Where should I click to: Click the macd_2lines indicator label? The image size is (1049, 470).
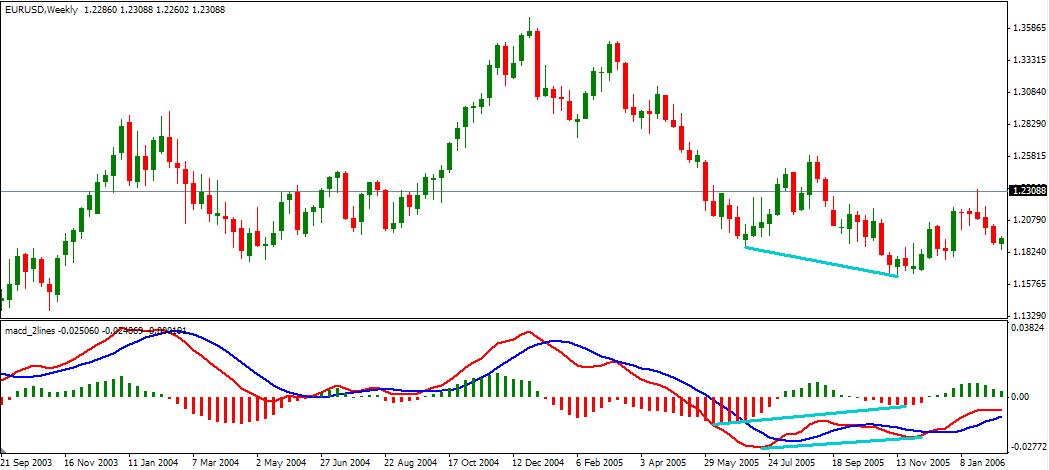[30, 328]
